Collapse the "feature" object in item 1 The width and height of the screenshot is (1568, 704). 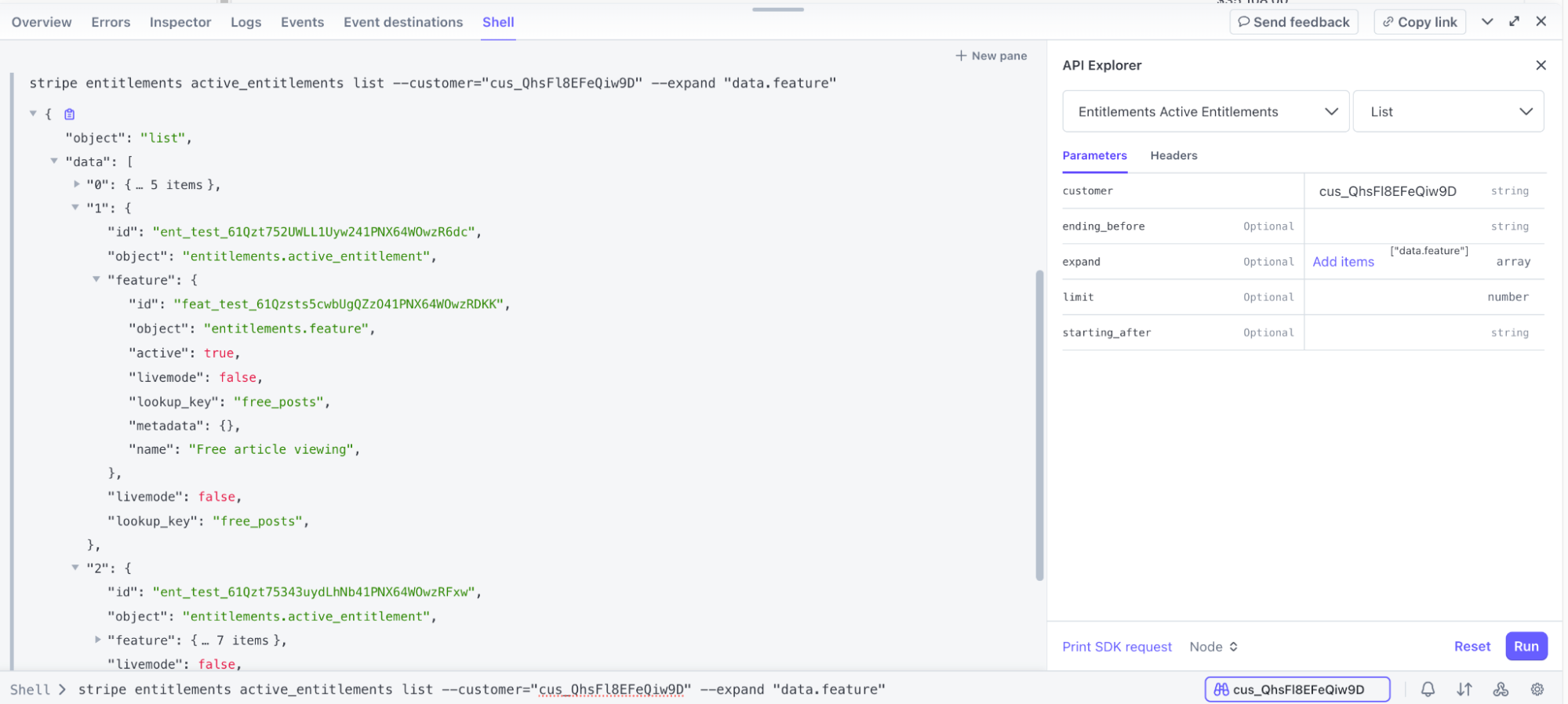pos(96,279)
